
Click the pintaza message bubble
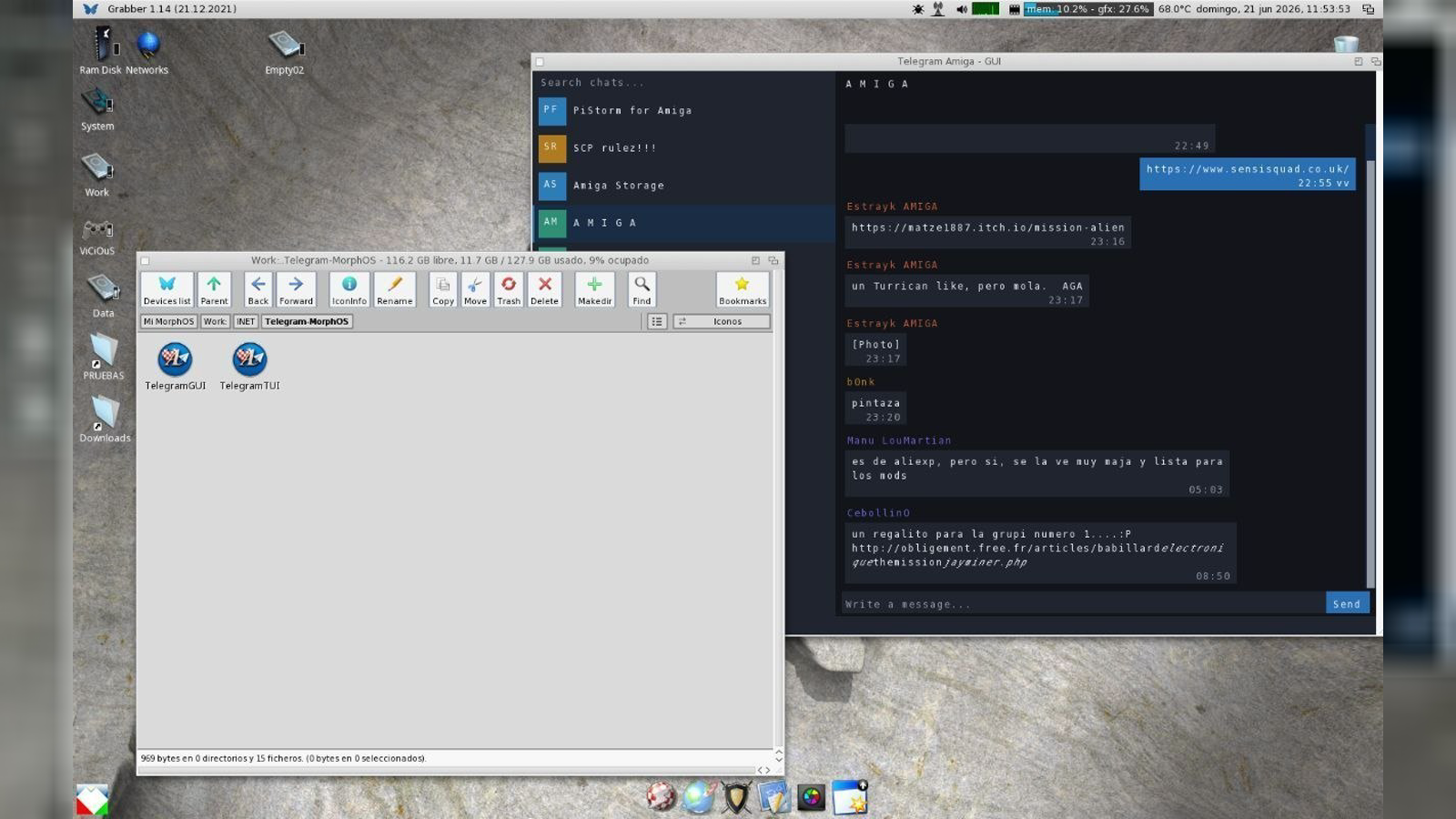(x=875, y=409)
